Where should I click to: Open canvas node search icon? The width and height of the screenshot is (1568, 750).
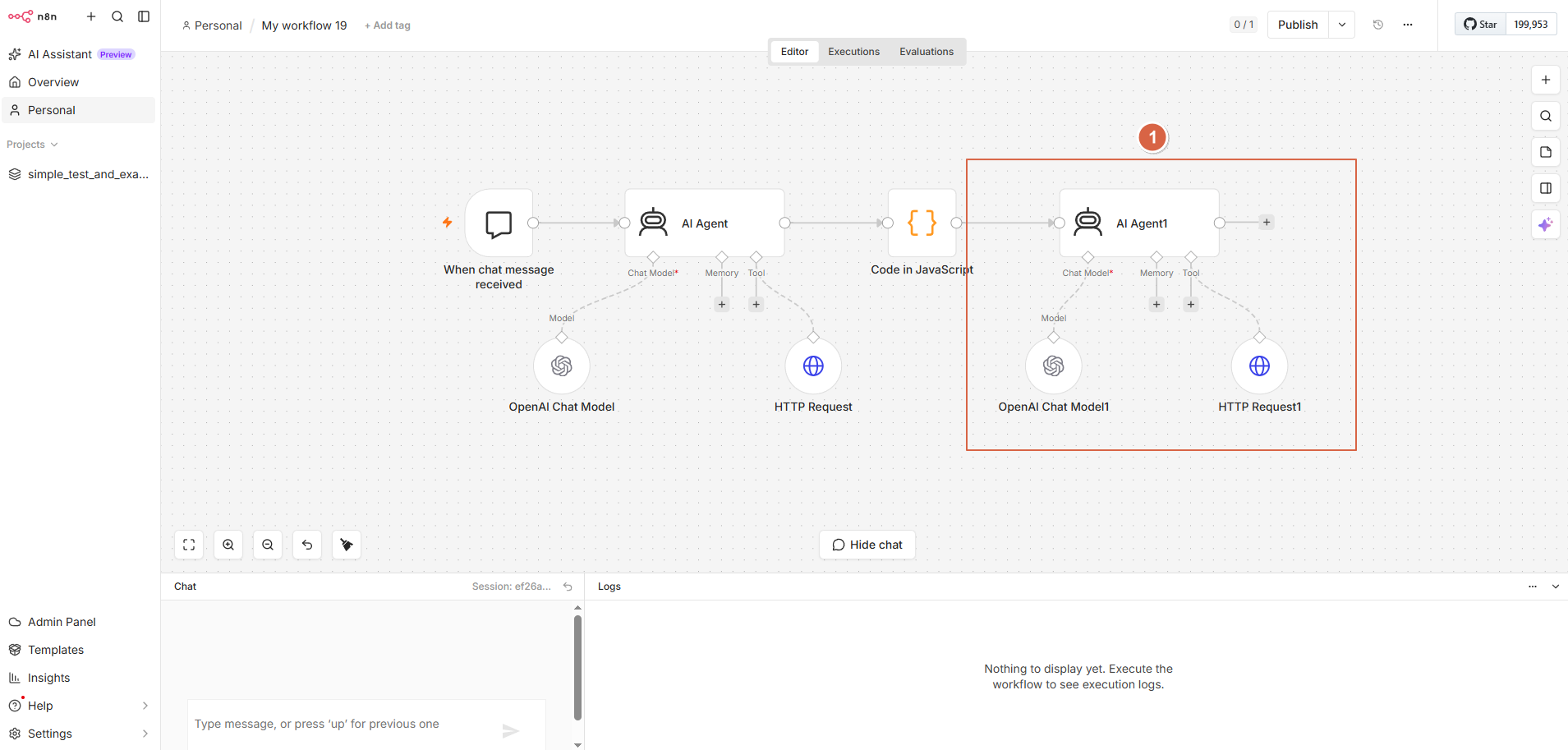tap(1546, 116)
